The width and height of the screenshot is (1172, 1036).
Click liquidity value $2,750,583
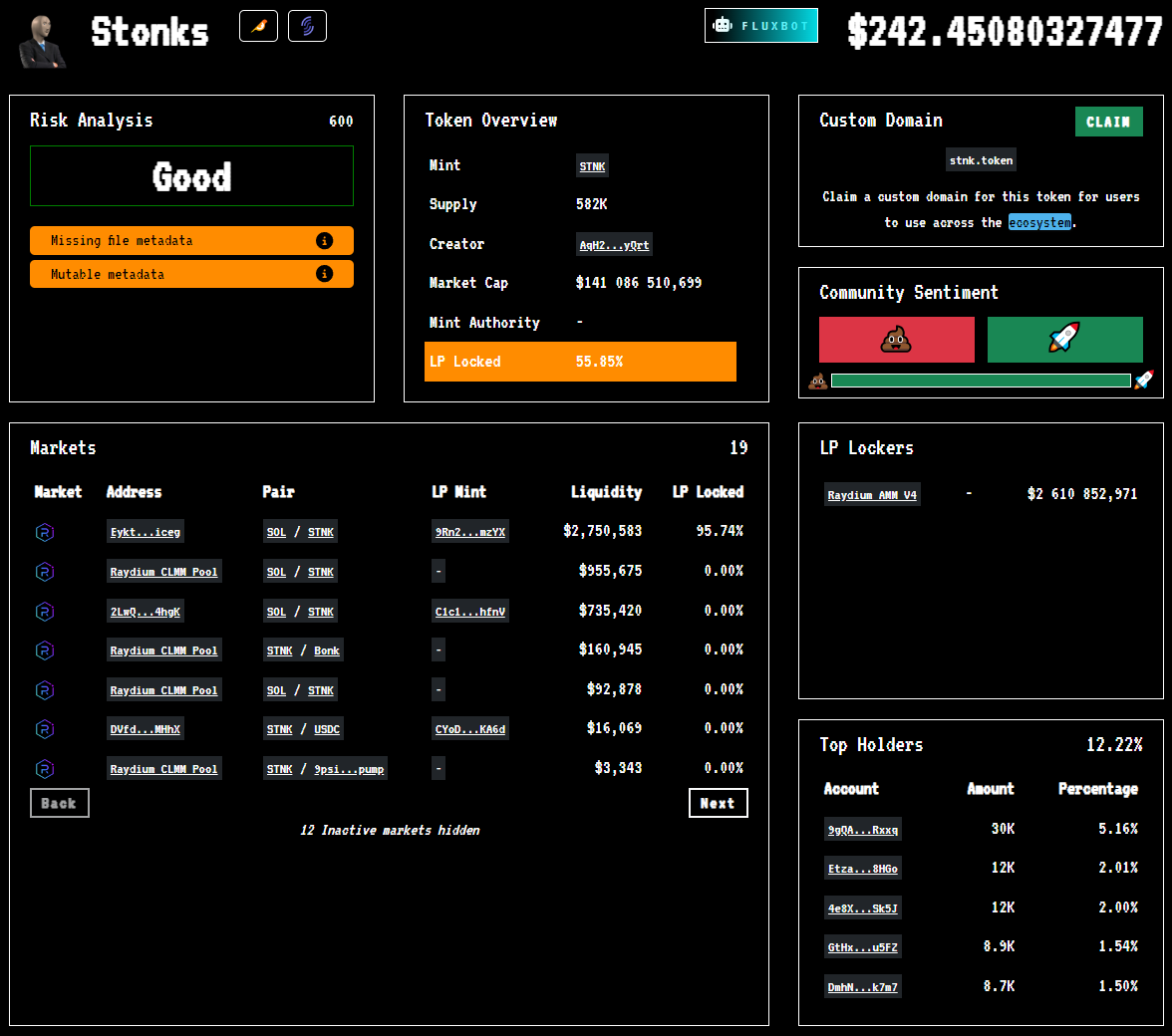pyautogui.click(x=602, y=530)
